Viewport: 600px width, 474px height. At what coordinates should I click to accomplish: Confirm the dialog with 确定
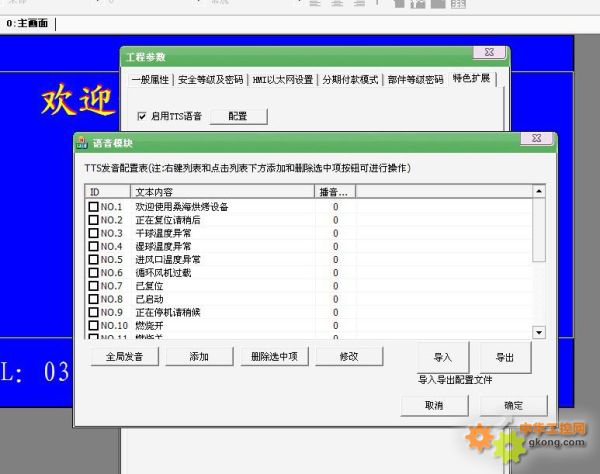point(513,405)
